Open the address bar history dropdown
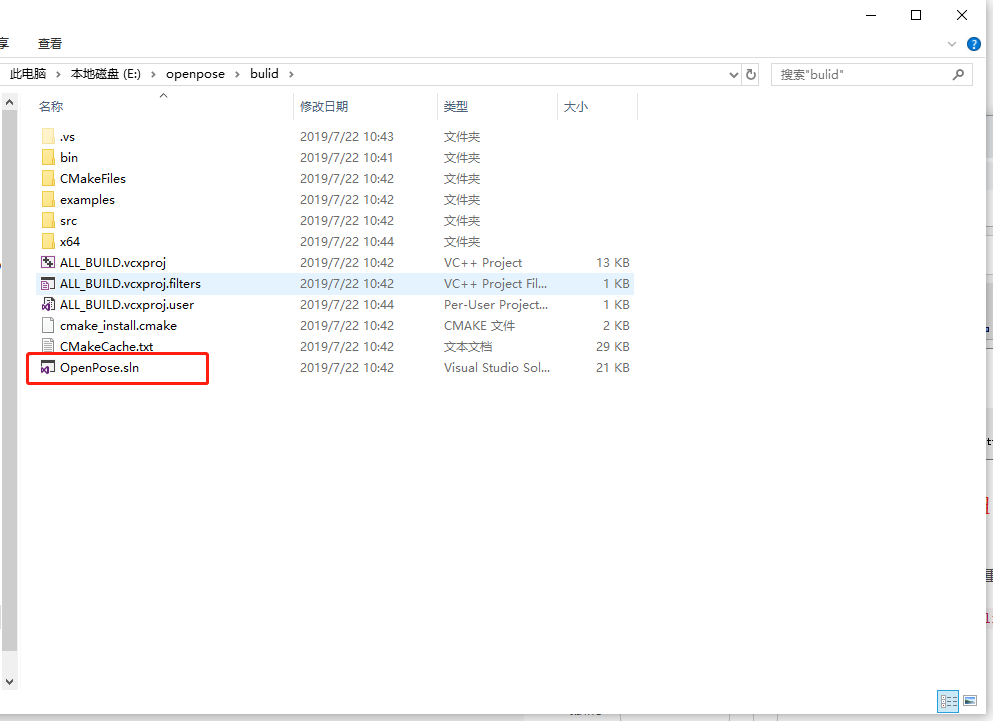The image size is (993, 721). 733,73
